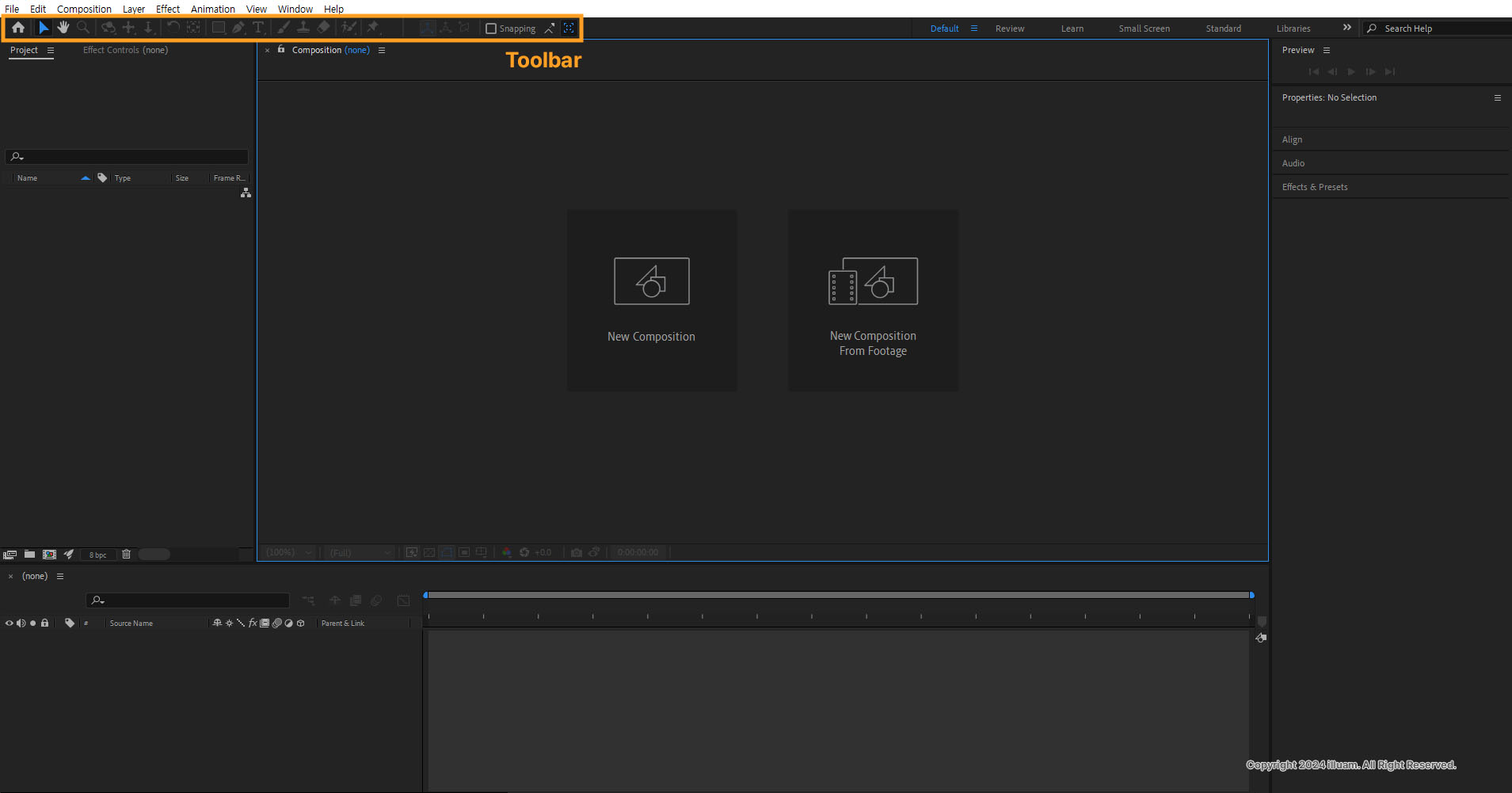Select the Clone Stamp tool
This screenshot has width=1512, height=793.
(303, 28)
